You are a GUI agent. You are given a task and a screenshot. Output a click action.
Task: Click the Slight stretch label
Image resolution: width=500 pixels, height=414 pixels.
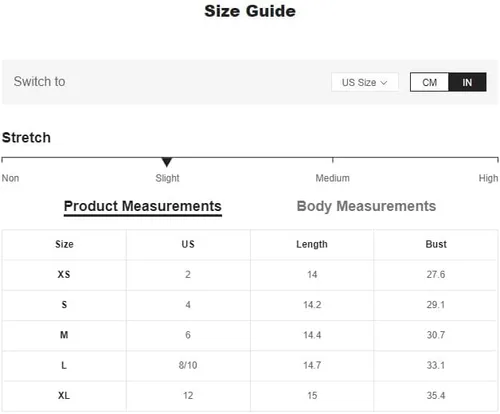pyautogui.click(x=167, y=178)
